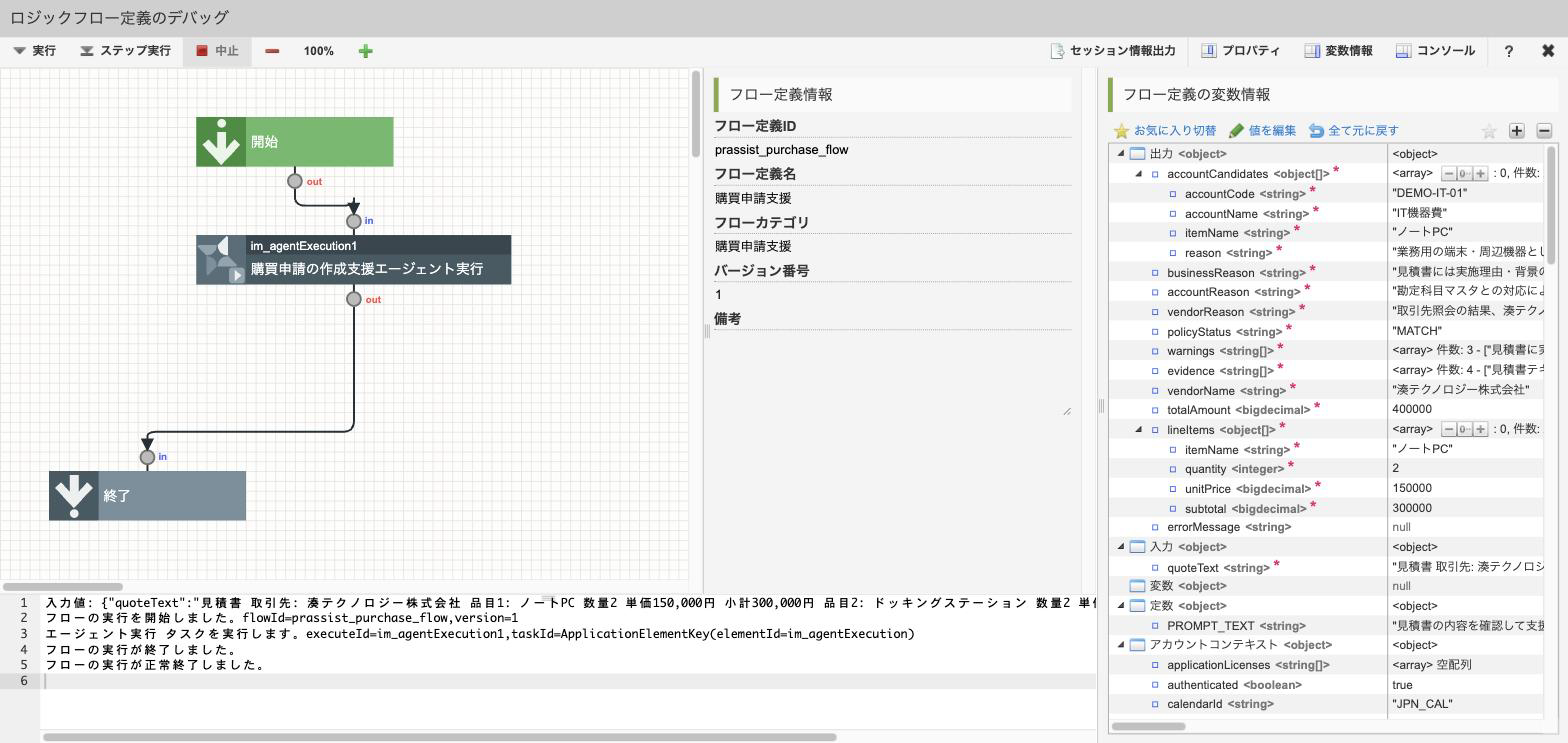1568x743 pixels.
Task: Zoom out the canvas with minus icon
Action: (x=272, y=51)
